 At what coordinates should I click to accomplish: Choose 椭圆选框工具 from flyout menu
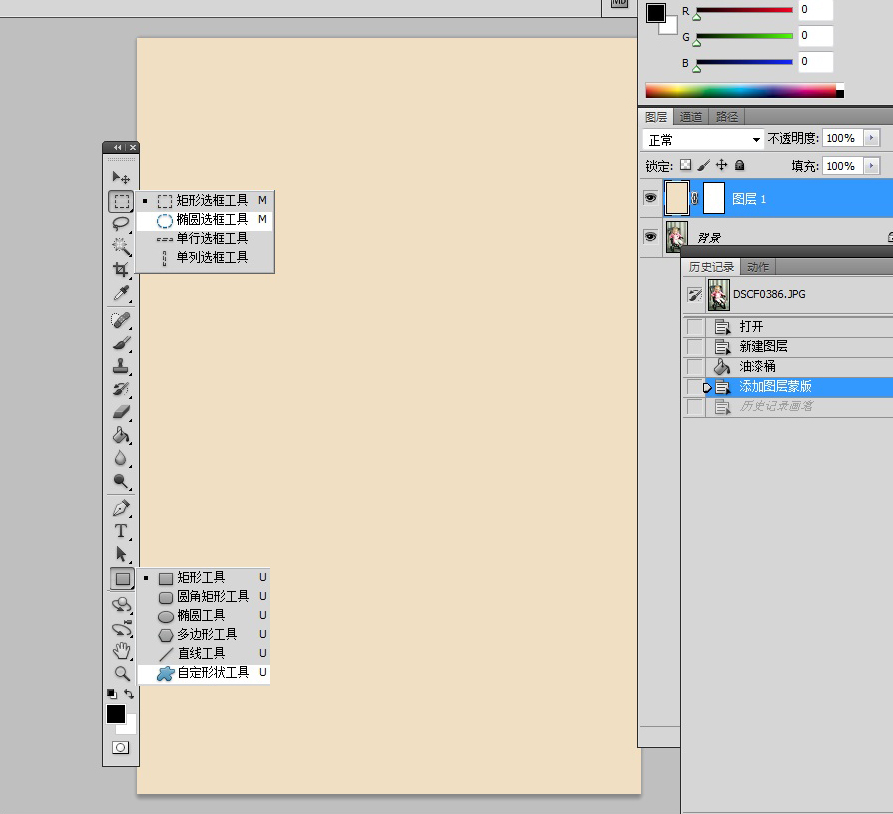205,219
